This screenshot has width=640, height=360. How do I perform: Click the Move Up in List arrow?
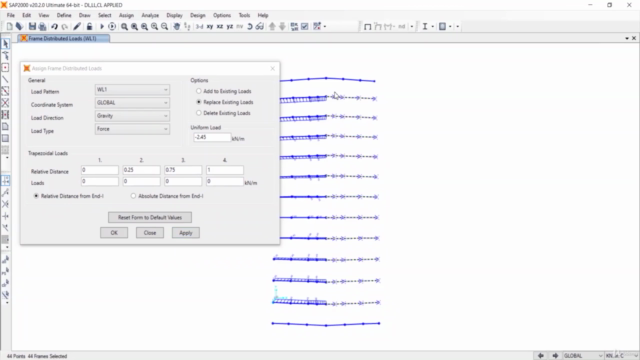tap(272, 27)
